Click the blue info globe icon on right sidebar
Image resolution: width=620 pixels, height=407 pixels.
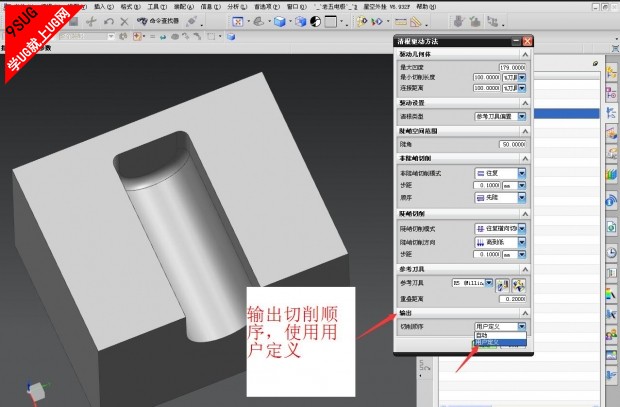[x=611, y=201]
